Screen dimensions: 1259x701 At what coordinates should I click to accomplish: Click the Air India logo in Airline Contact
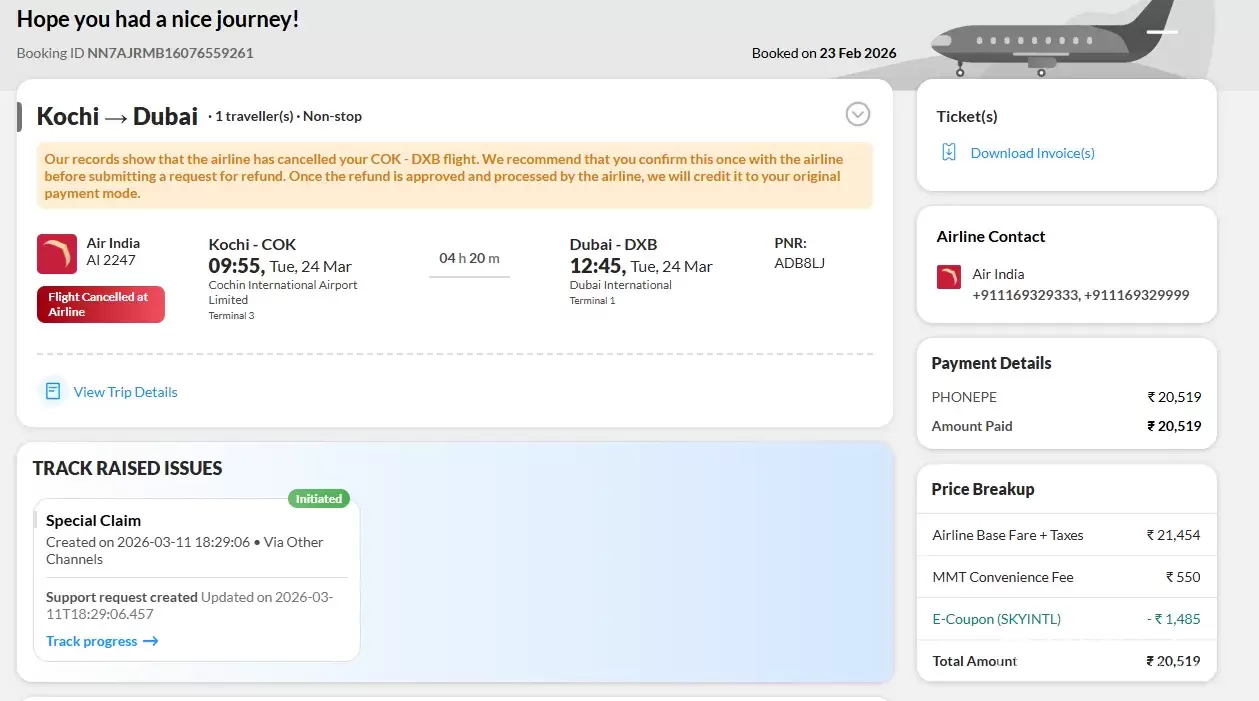click(949, 277)
